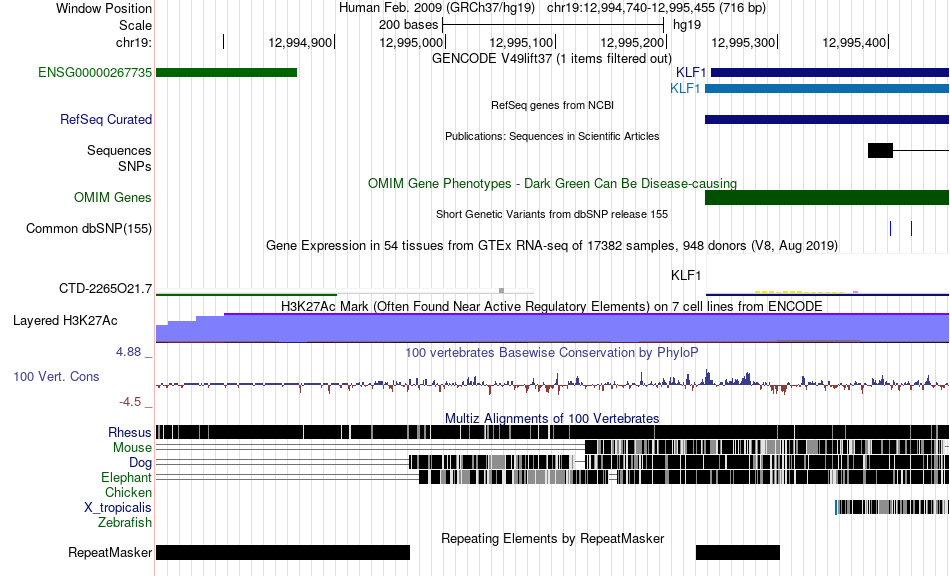The height and width of the screenshot is (576, 950).
Task: Open Repeating Elements by RepeatMasker title
Action: [552, 538]
